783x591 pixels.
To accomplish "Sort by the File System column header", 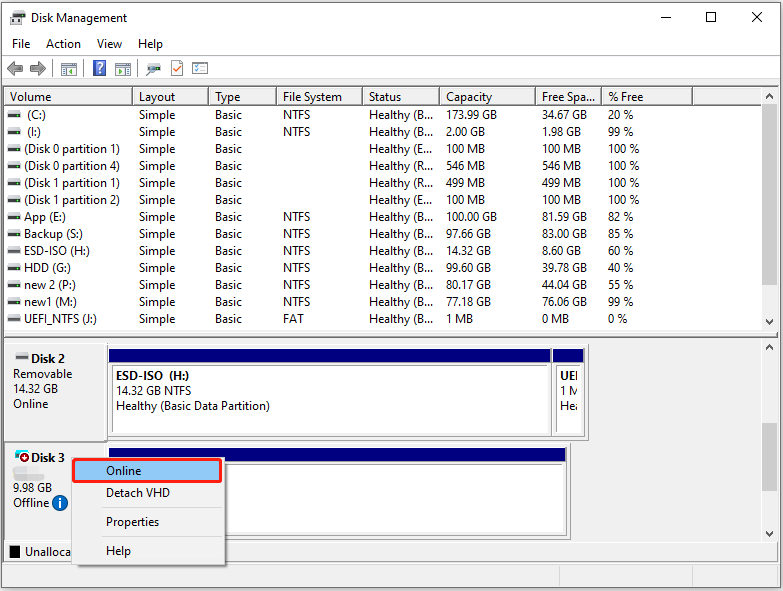I will 320,96.
